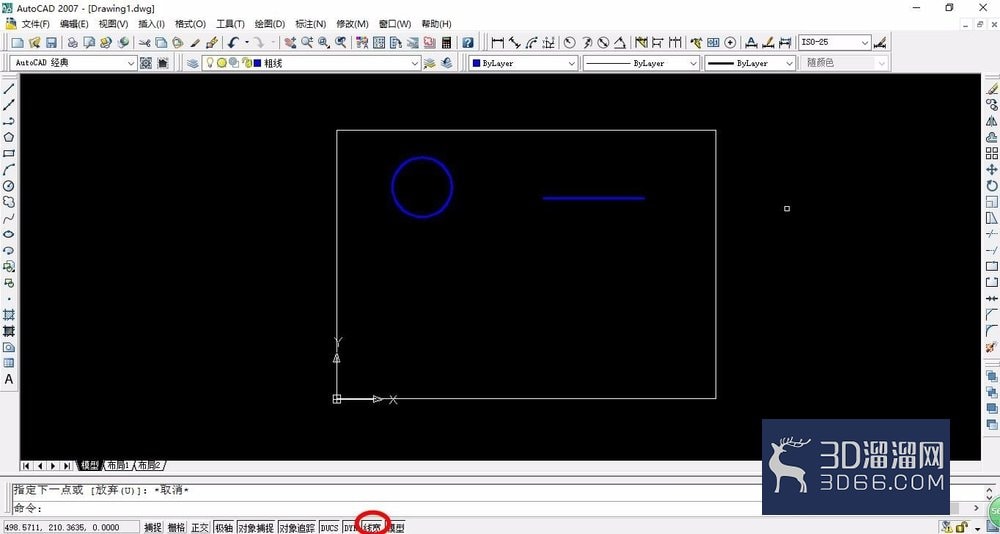
Task: Open the ByLayer color control dropdown
Action: [523, 63]
